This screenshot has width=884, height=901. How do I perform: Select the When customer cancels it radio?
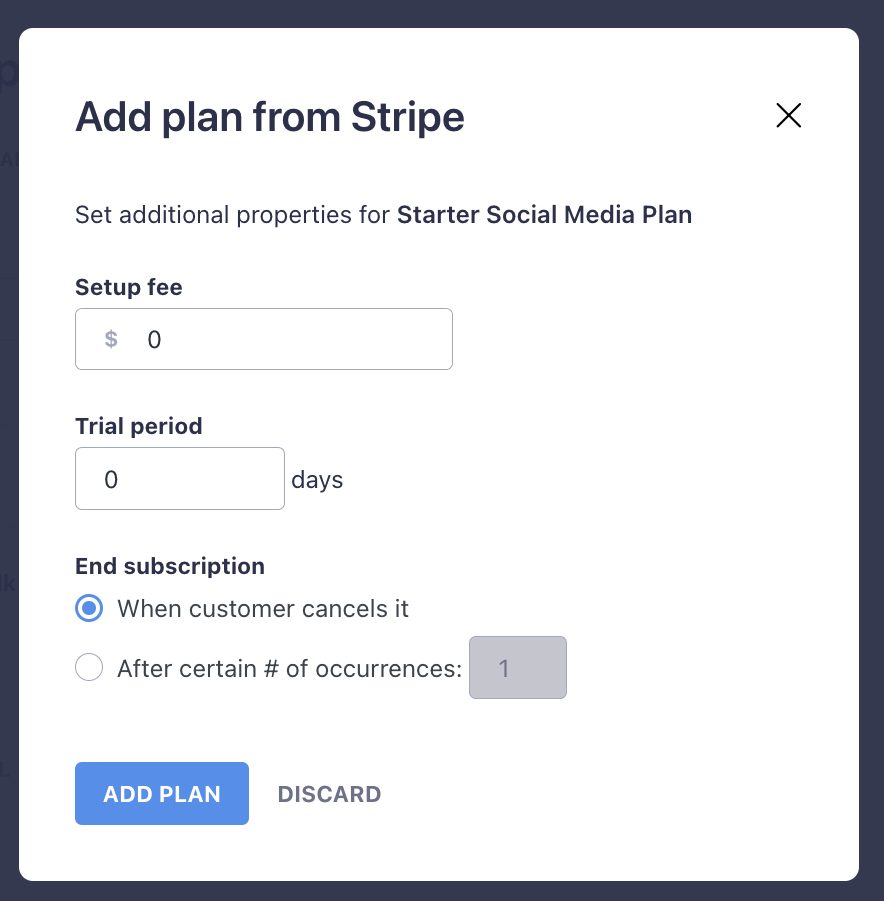[89, 608]
